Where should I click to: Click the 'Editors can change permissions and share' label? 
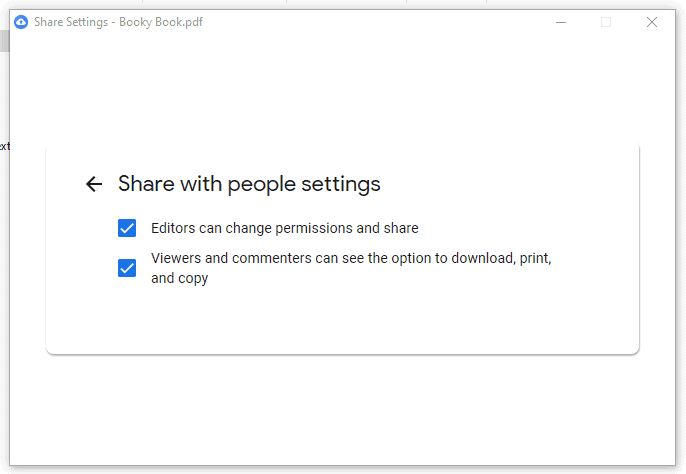[x=285, y=228]
